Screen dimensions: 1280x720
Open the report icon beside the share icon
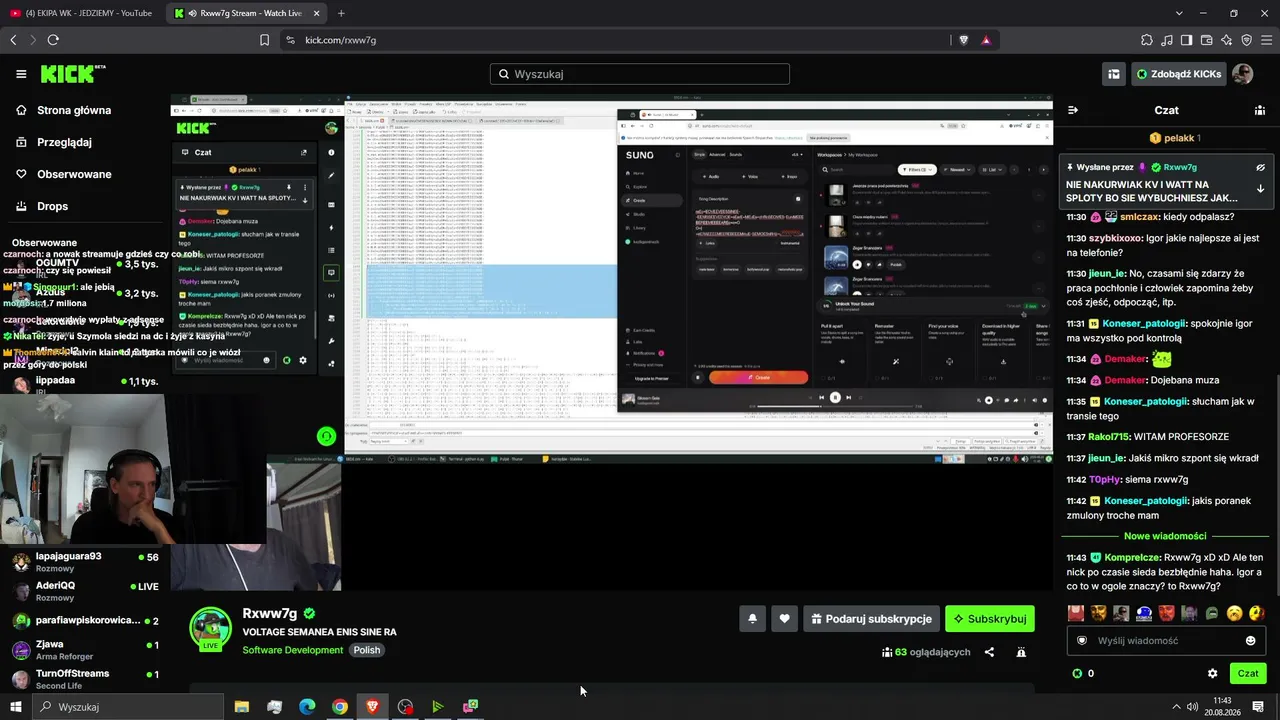coord(1021,652)
